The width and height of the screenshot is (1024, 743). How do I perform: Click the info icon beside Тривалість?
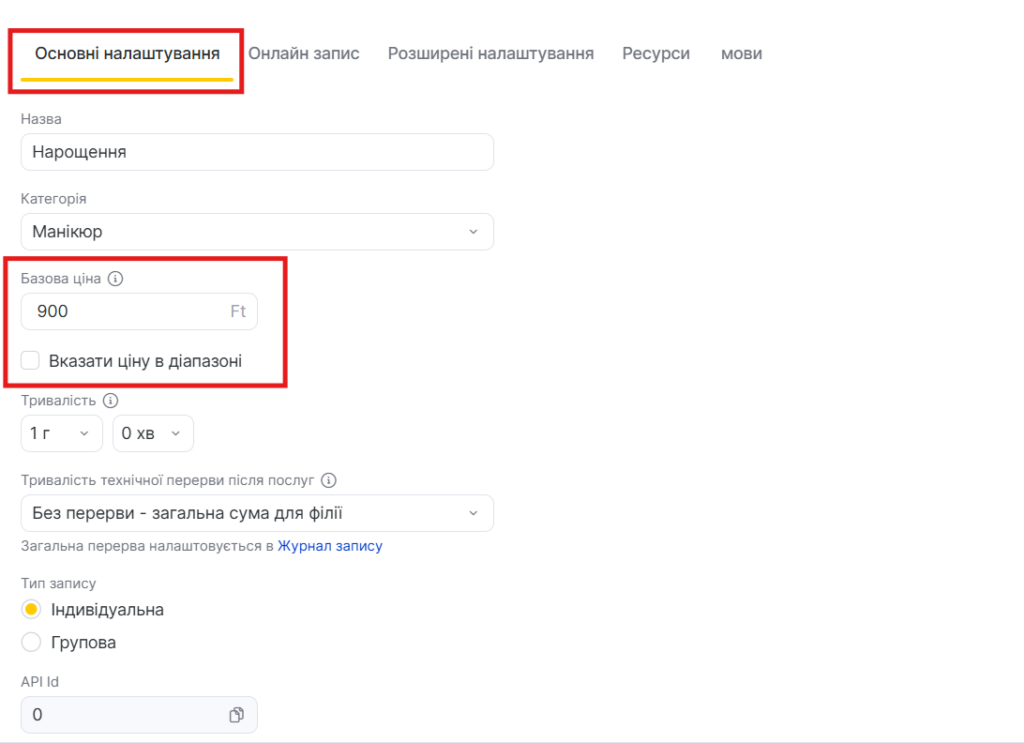click(110, 401)
